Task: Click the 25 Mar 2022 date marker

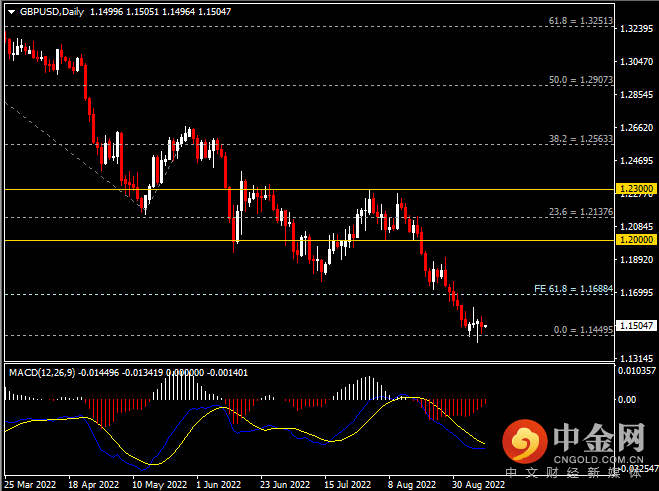Action: tap(30, 485)
